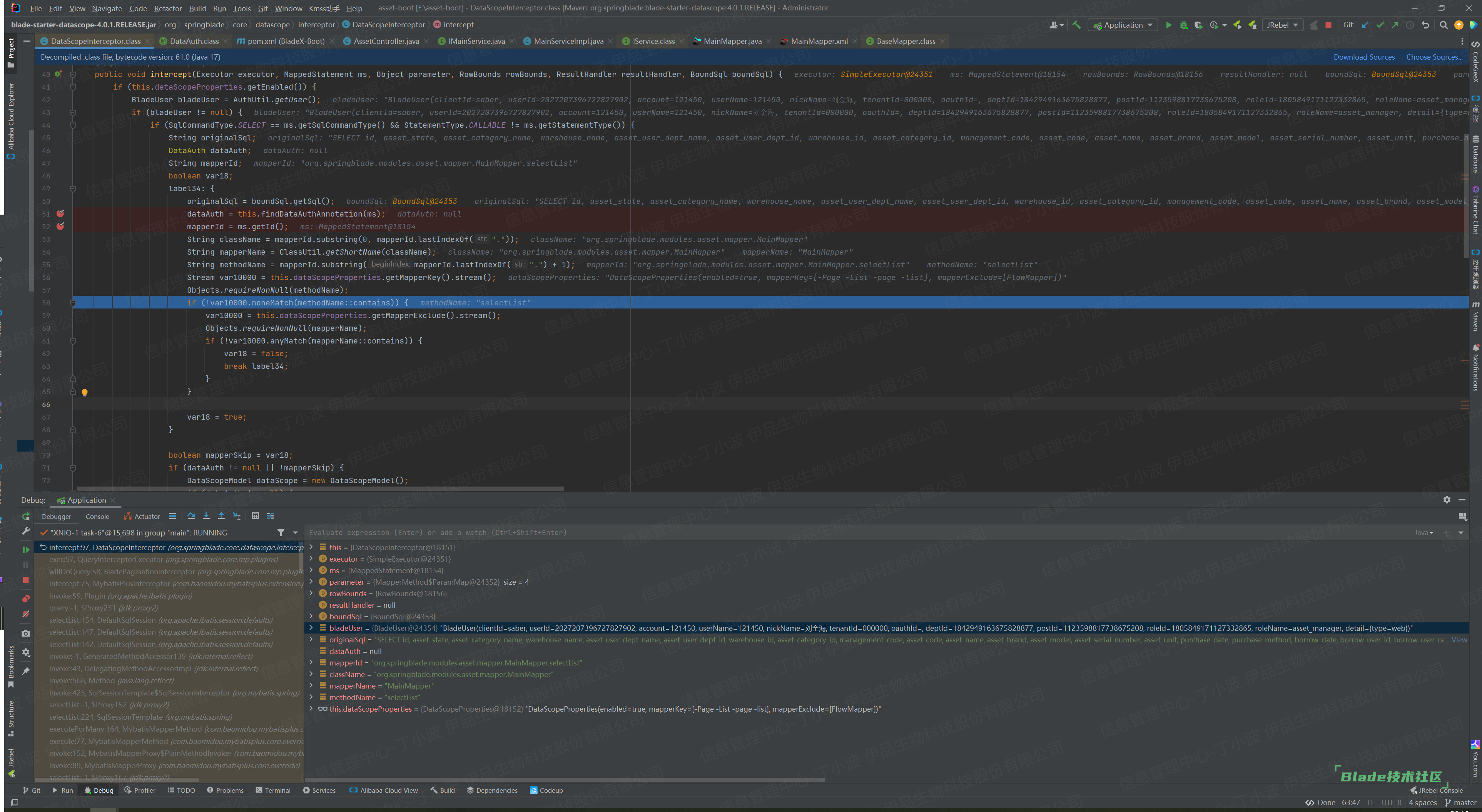The height and width of the screenshot is (812, 1482).
Task: Click frames filter funnel icon
Action: point(281,532)
